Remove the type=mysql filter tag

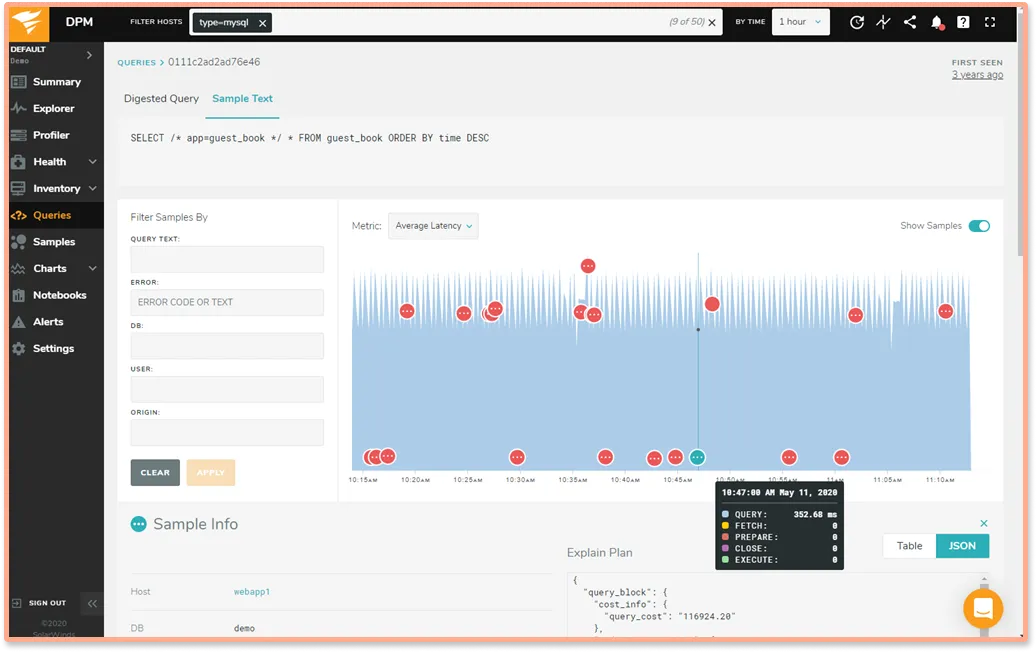(x=262, y=23)
